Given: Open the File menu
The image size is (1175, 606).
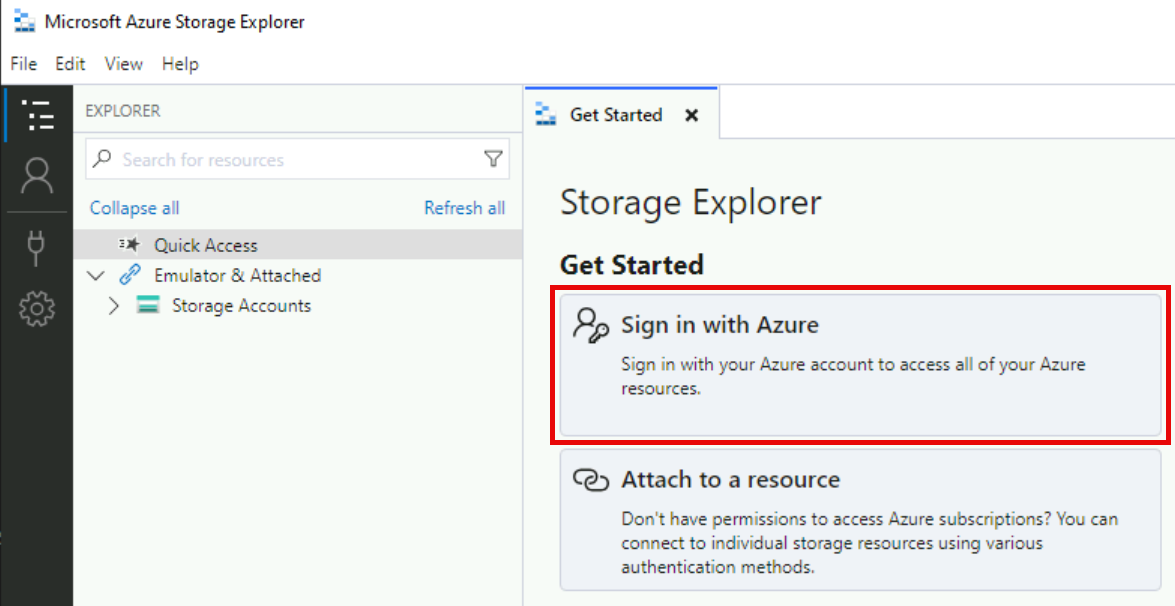Looking at the screenshot, I should [22, 63].
